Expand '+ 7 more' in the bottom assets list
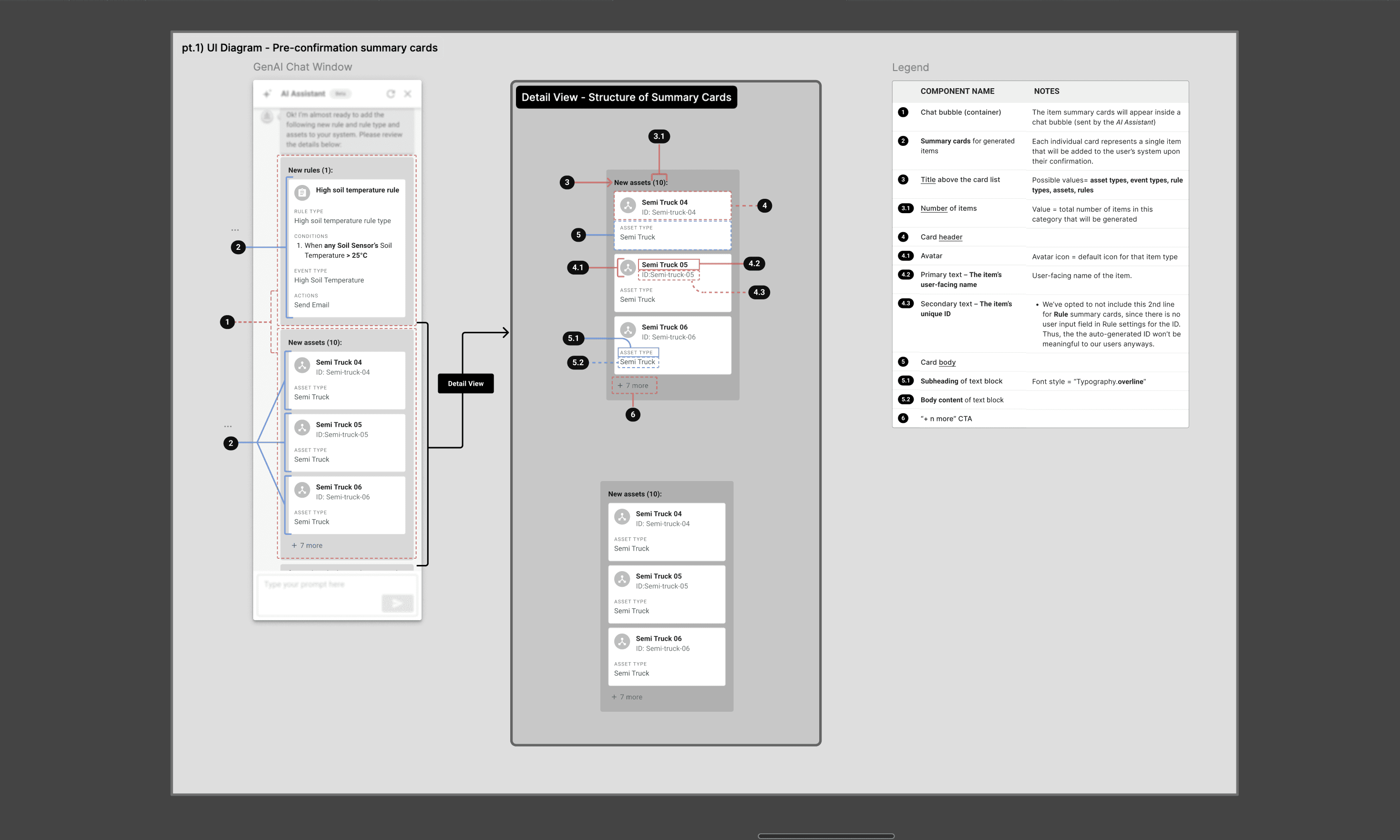Viewport: 1400px width, 840px height. tap(627, 697)
